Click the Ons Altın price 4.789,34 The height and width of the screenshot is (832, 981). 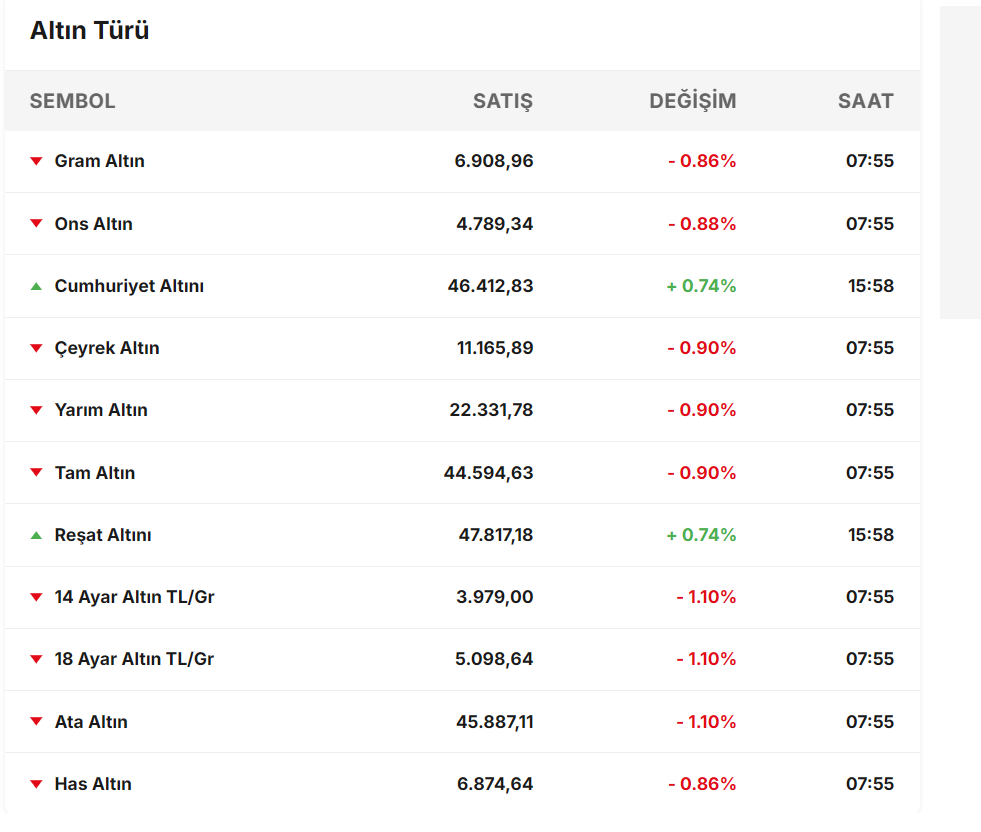494,224
